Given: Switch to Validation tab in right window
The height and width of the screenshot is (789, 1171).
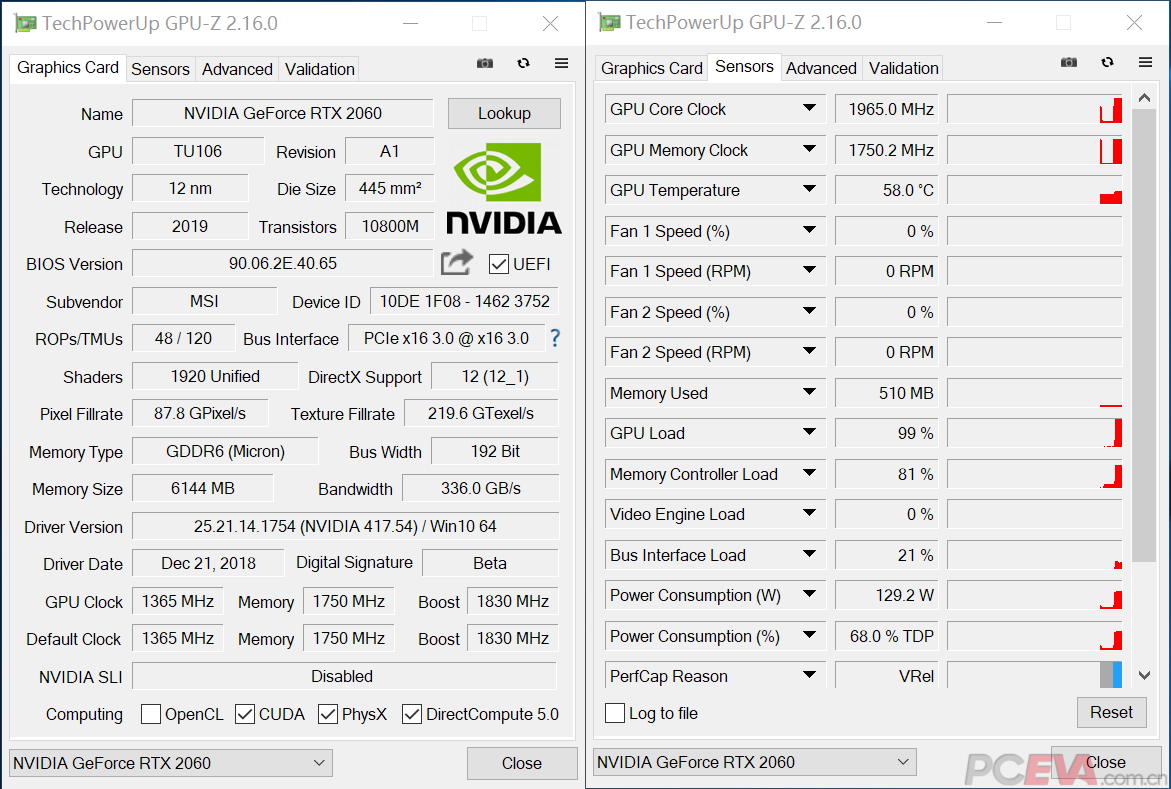Looking at the screenshot, I should (904, 69).
